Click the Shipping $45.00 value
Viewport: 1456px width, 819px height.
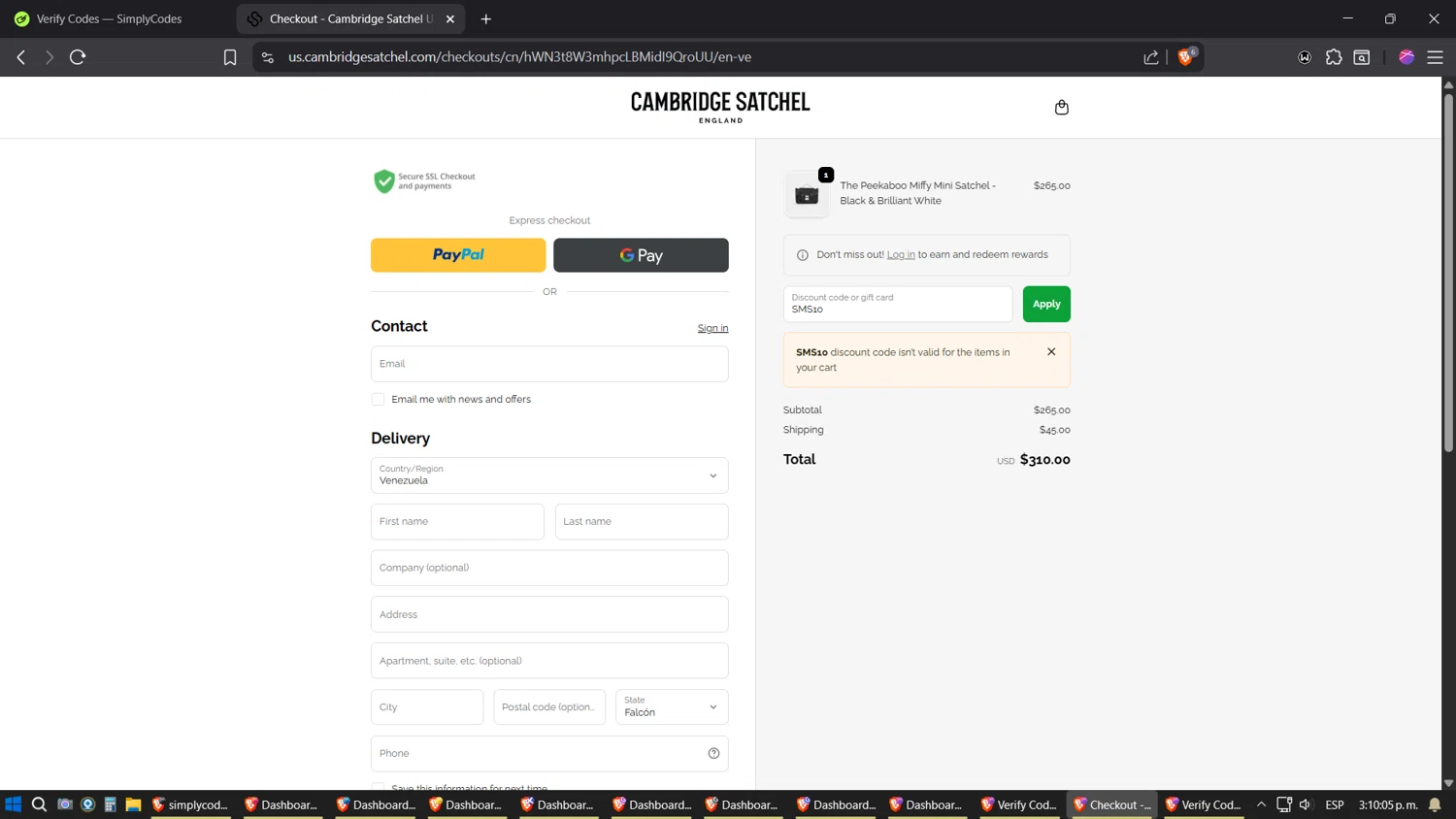(x=1054, y=430)
